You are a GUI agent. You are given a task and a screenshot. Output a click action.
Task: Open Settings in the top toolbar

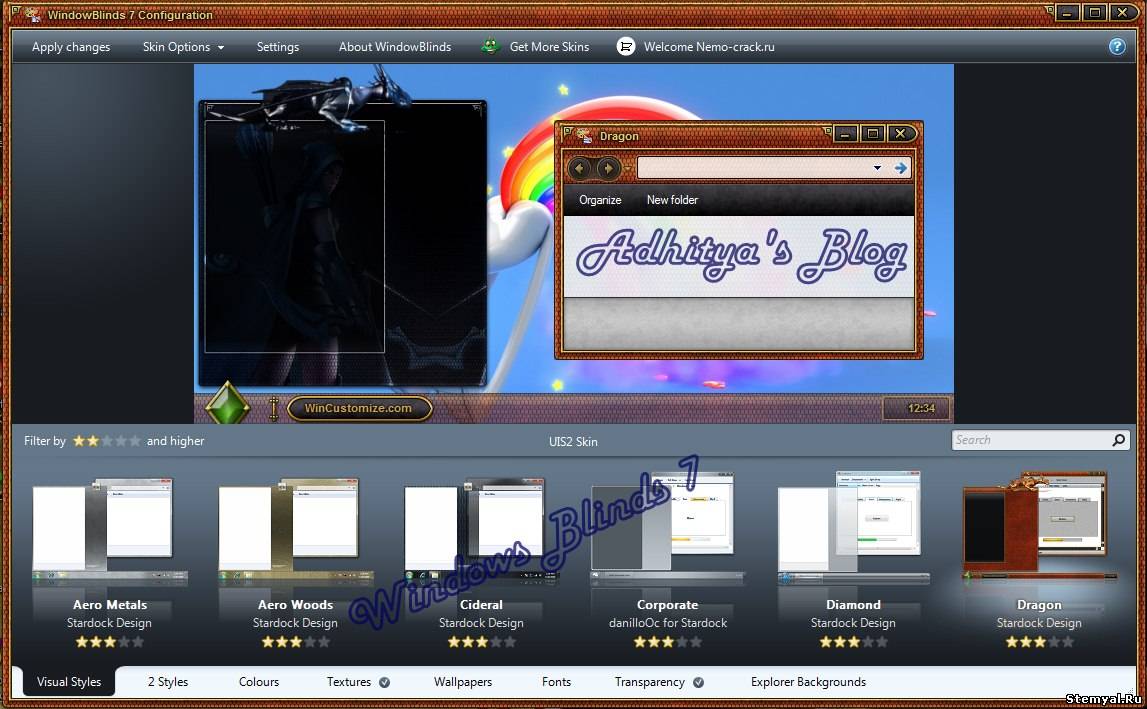(x=278, y=47)
